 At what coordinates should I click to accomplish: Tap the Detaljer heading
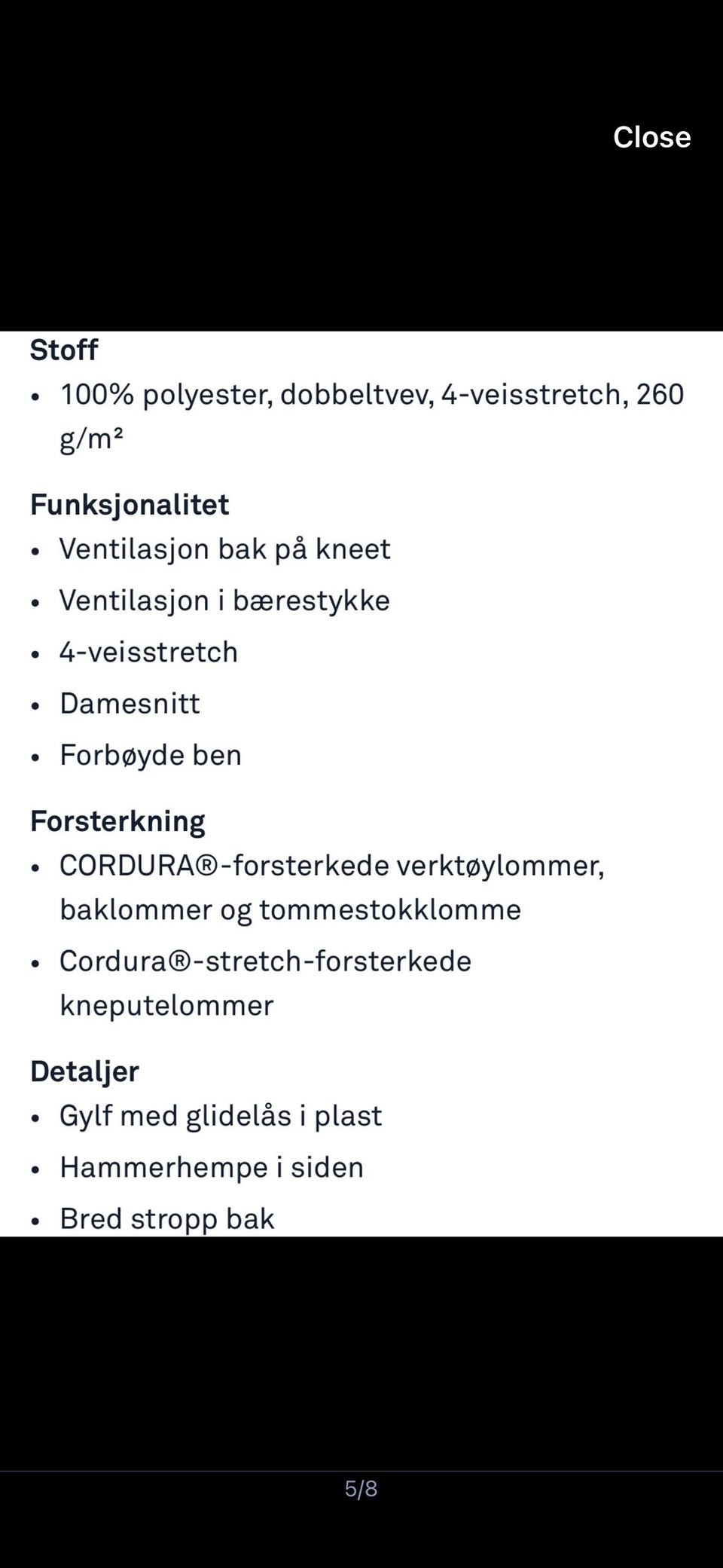[x=84, y=1071]
